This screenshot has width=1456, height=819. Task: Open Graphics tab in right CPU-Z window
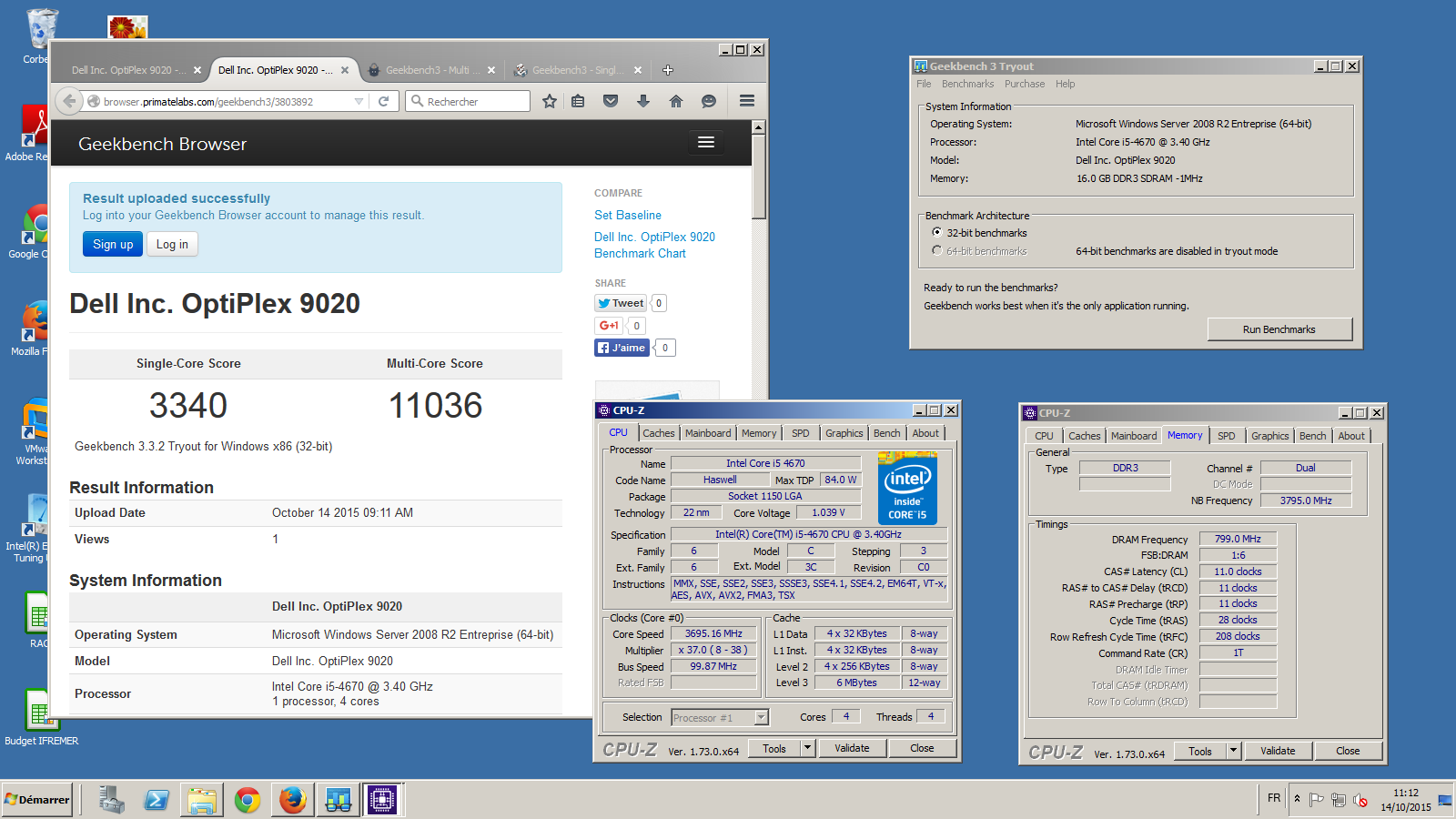click(x=1269, y=436)
